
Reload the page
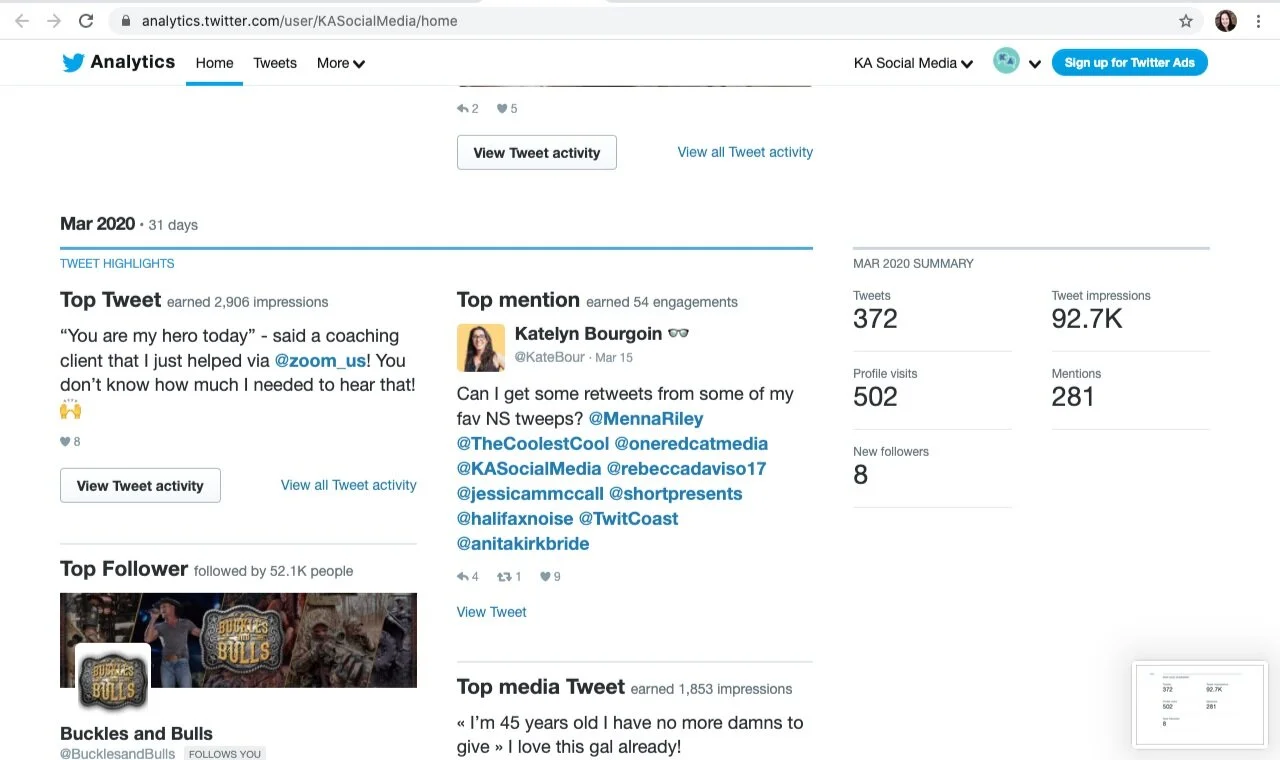[x=86, y=20]
